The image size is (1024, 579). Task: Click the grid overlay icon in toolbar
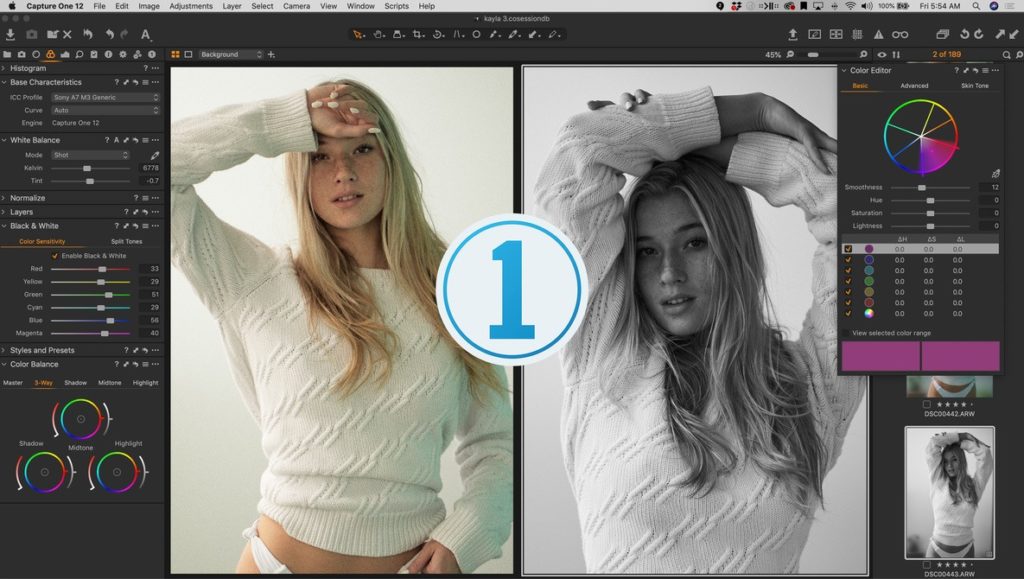pyautogui.click(x=857, y=34)
